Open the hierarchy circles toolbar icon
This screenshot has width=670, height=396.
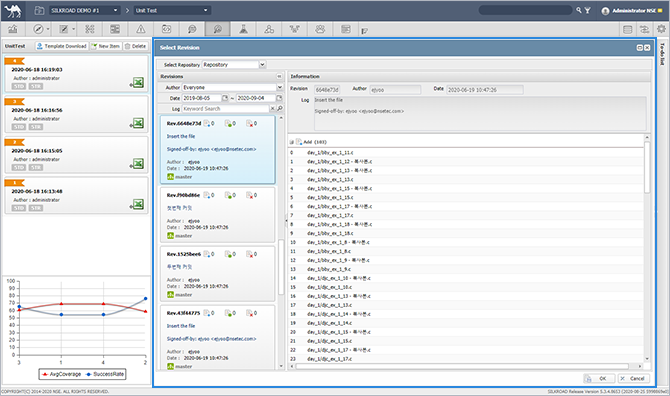tap(269, 29)
